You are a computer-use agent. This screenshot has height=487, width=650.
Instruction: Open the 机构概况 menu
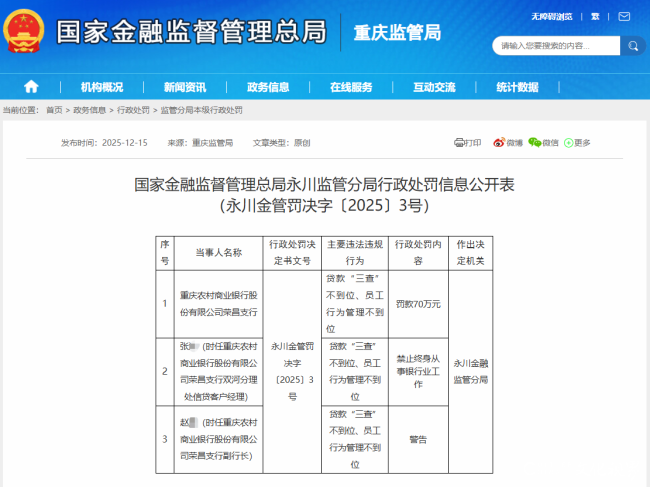point(102,87)
